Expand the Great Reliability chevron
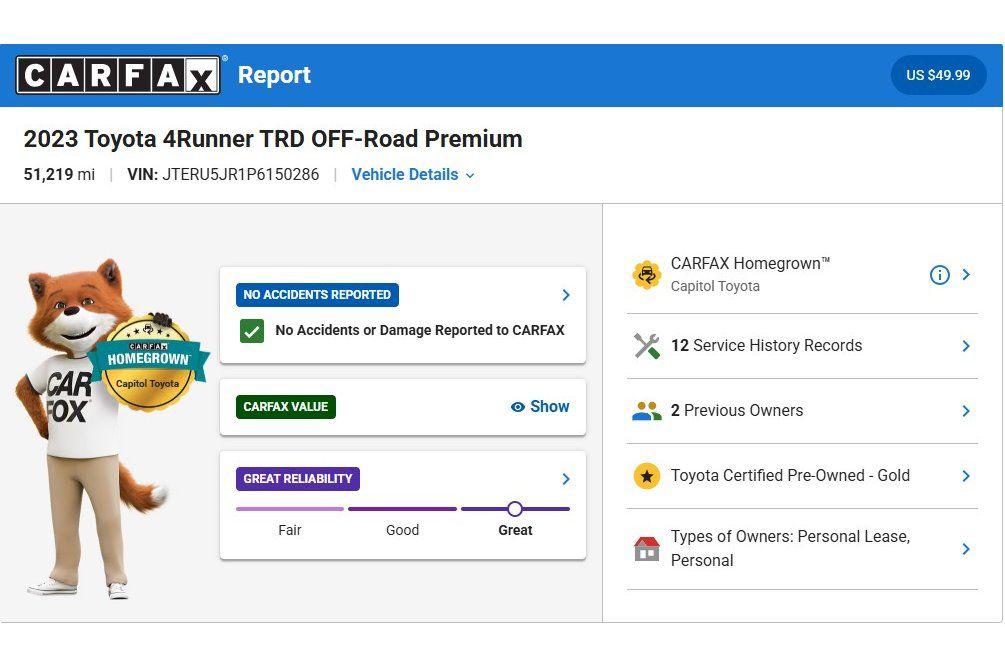This screenshot has width=1005, height=670. (x=566, y=479)
